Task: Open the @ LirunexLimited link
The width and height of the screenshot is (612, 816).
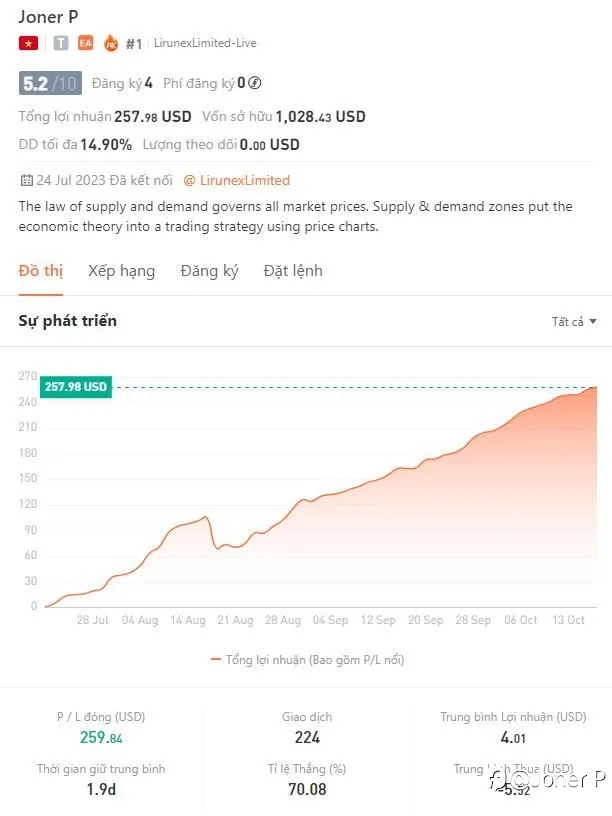Action: point(237,181)
